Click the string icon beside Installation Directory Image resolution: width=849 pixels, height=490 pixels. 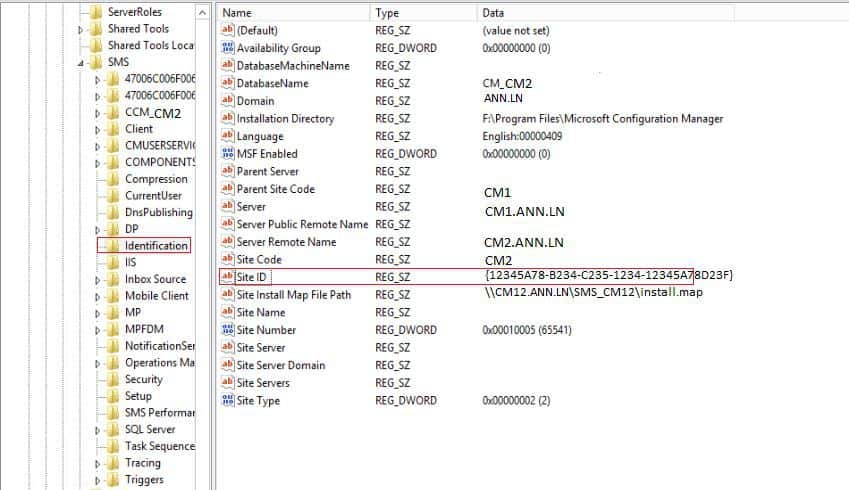[227, 118]
